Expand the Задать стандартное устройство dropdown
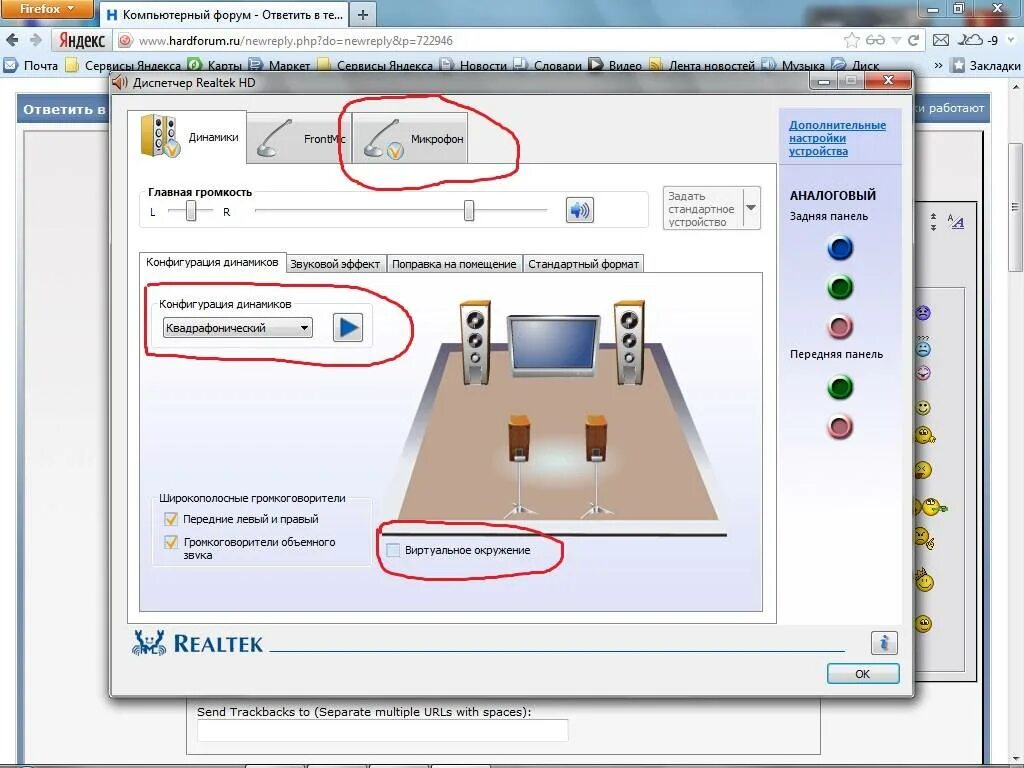The image size is (1024, 768). coord(752,208)
